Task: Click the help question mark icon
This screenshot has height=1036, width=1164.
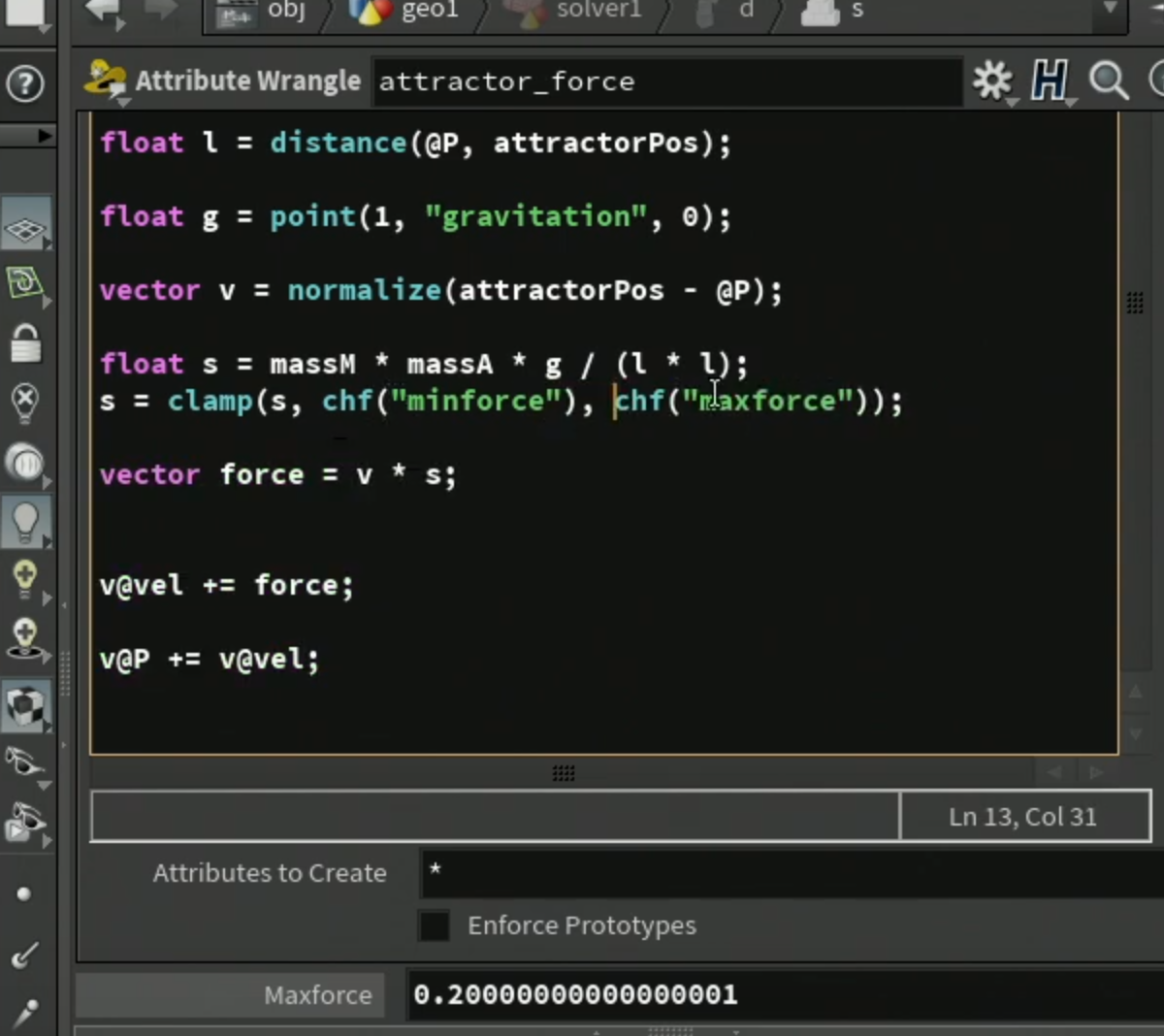Action: click(25, 84)
